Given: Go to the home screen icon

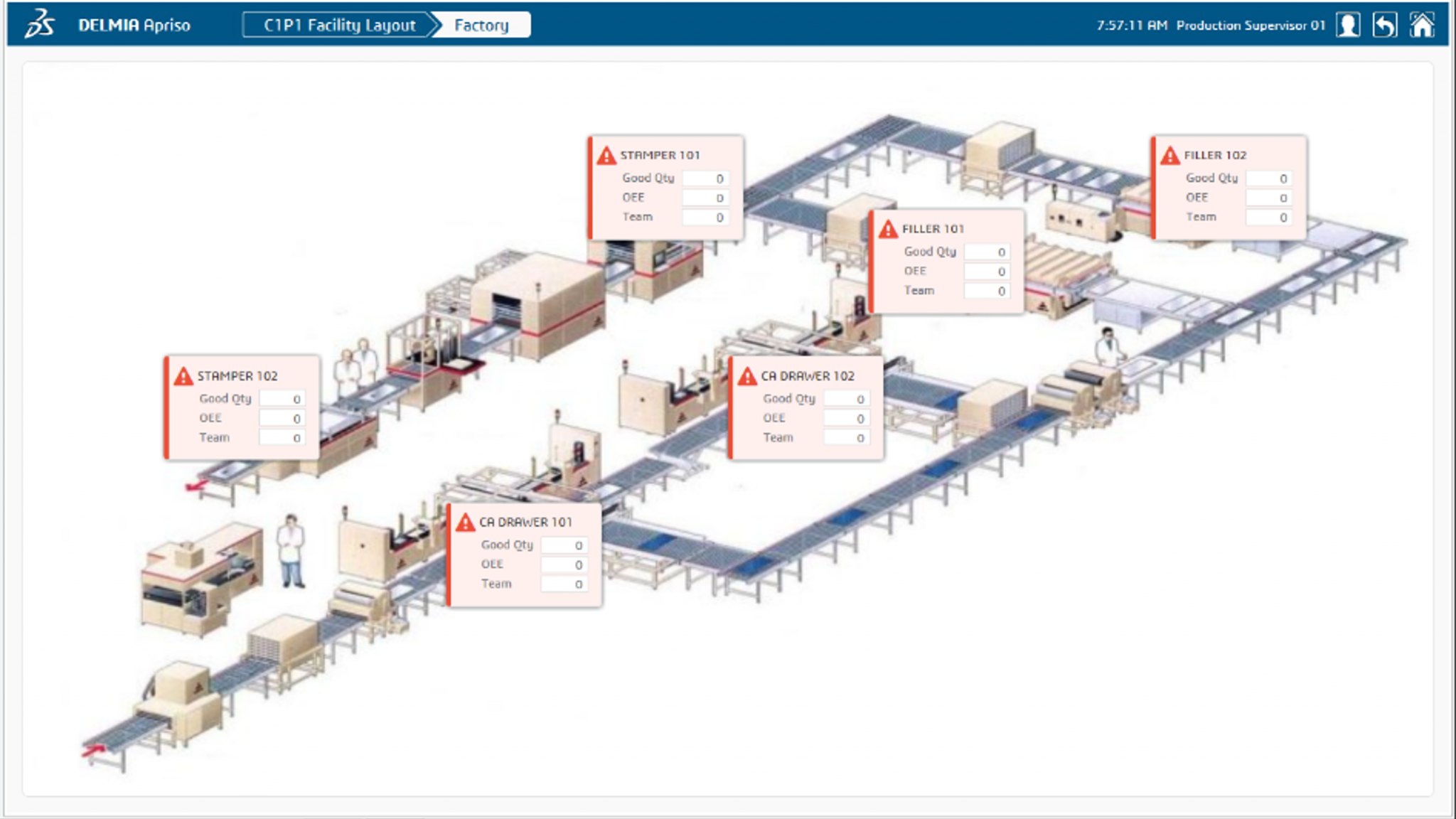Looking at the screenshot, I should pos(1422,25).
